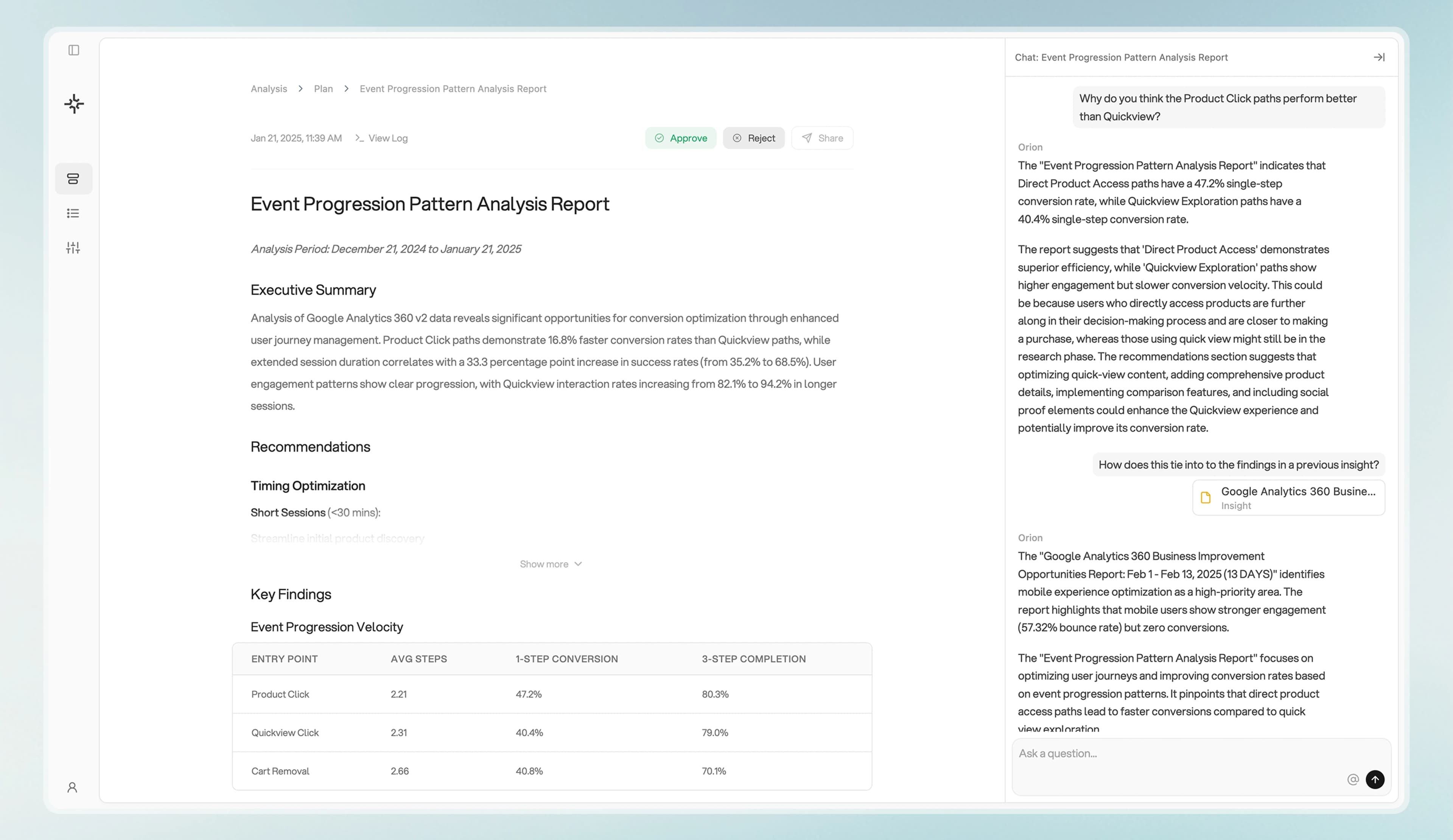Open the sliders settings icon
Screen dimensions: 1453x840
[73, 248]
